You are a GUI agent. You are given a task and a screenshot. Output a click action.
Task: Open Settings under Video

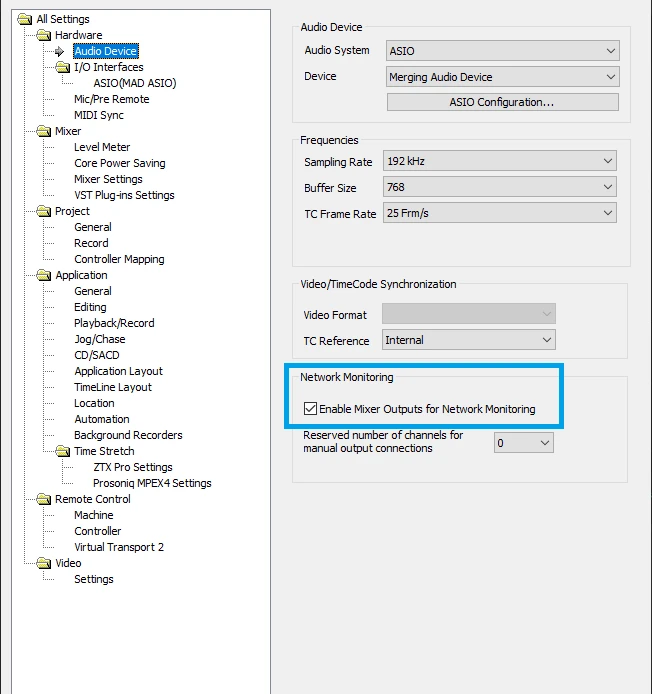pos(93,579)
